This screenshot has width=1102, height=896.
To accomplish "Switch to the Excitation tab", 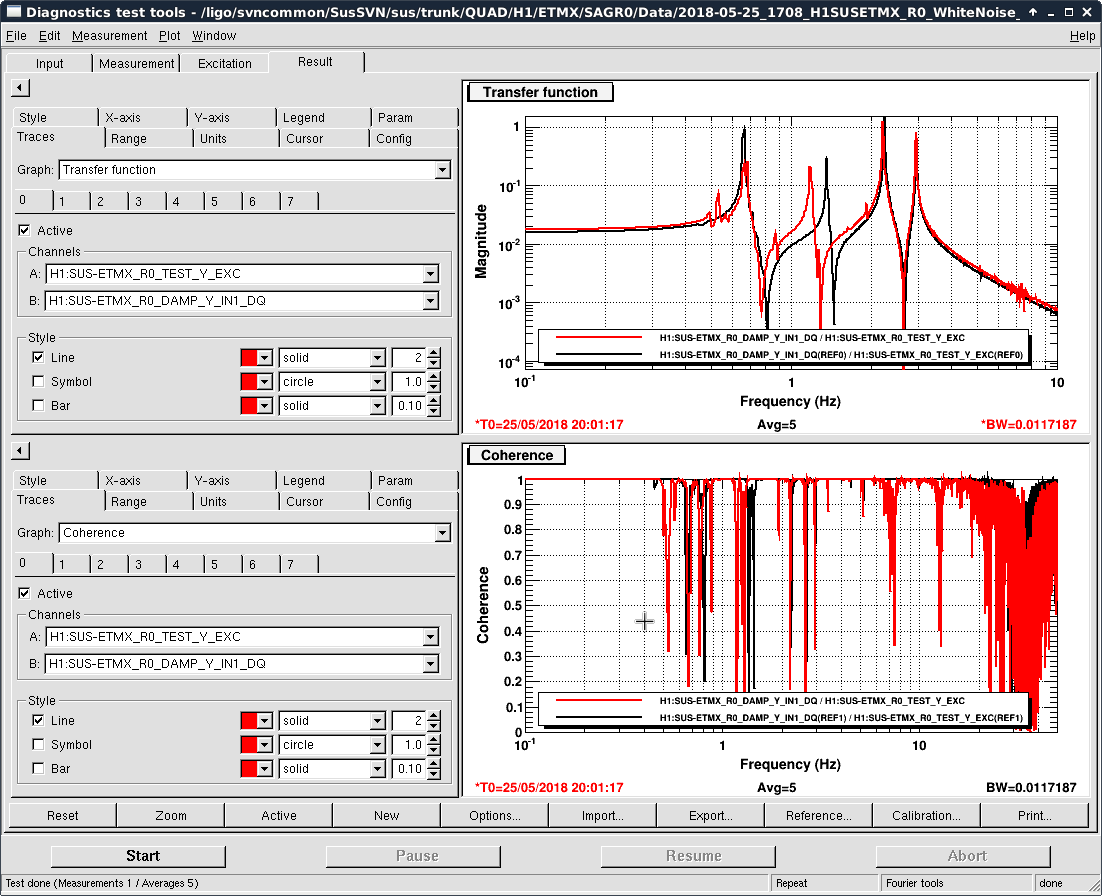I will click(x=225, y=63).
